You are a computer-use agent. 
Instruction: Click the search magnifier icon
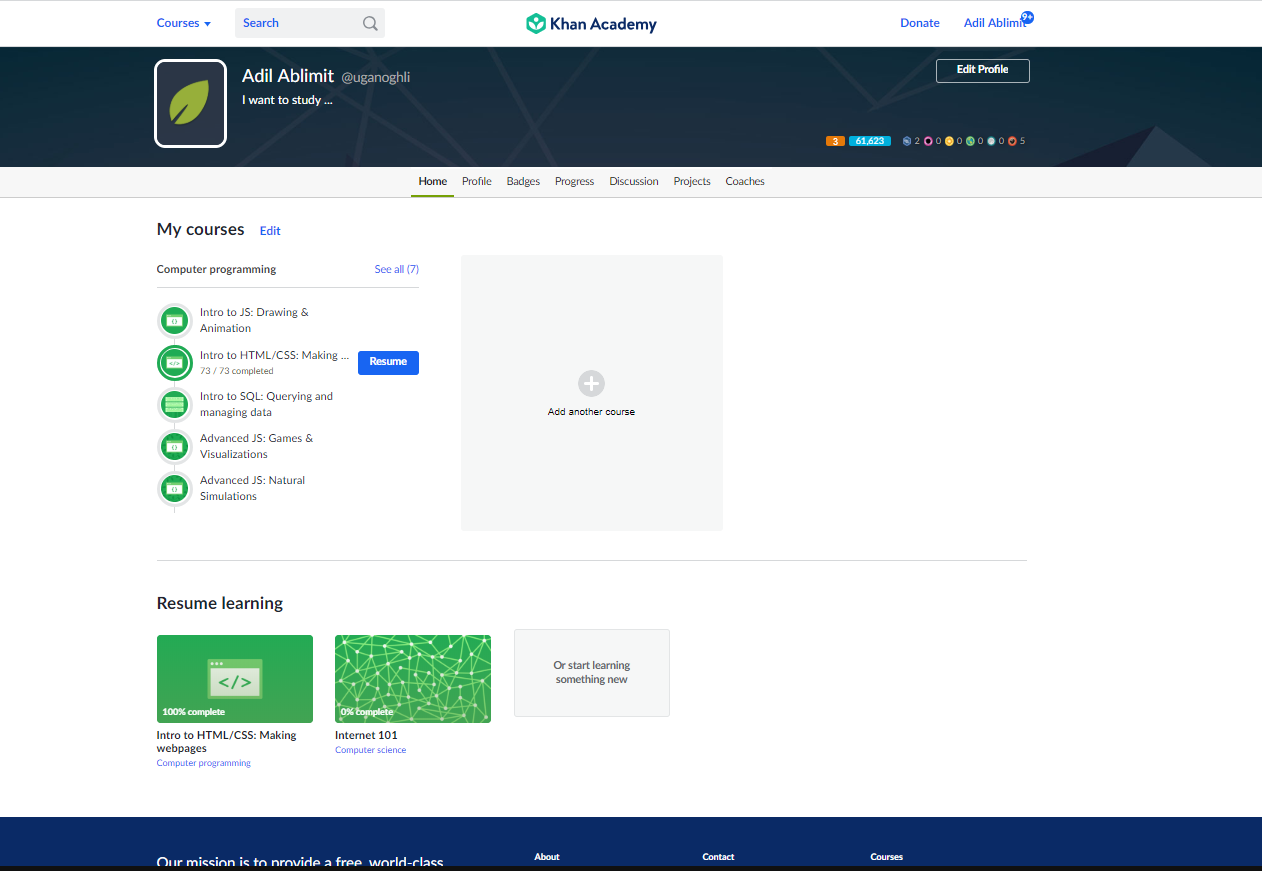[370, 23]
